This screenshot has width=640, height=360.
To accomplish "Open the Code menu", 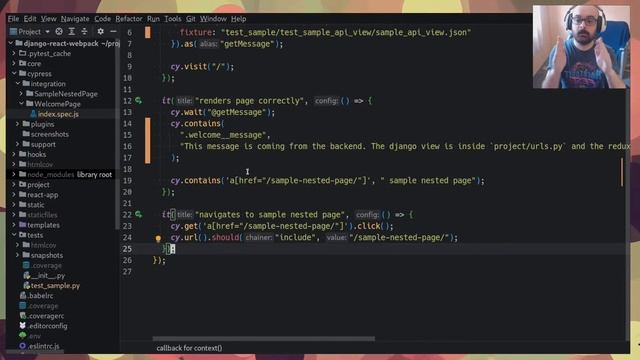I will (102, 19).
